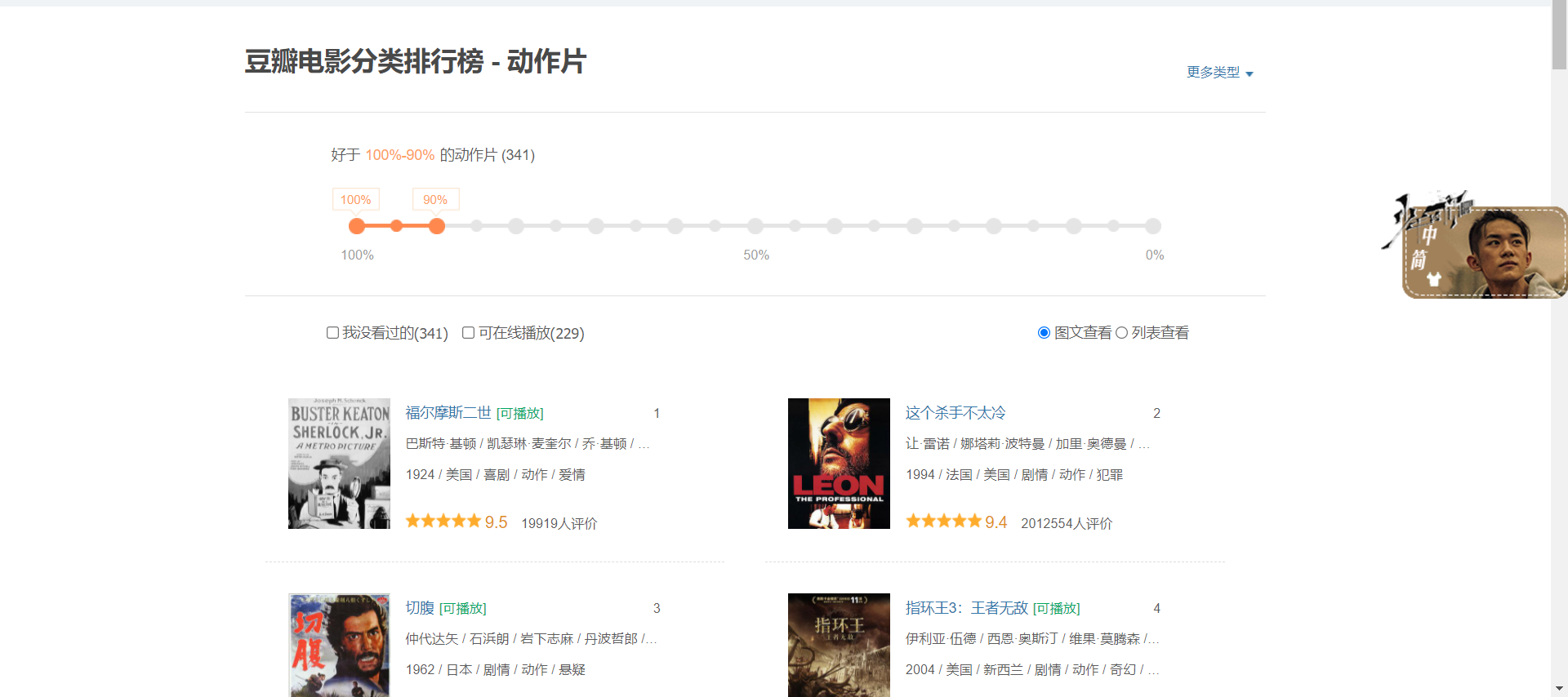The width and height of the screenshot is (1568, 697).
Task: Open the 这个杀手不太冷 movie link
Action: 955,413
